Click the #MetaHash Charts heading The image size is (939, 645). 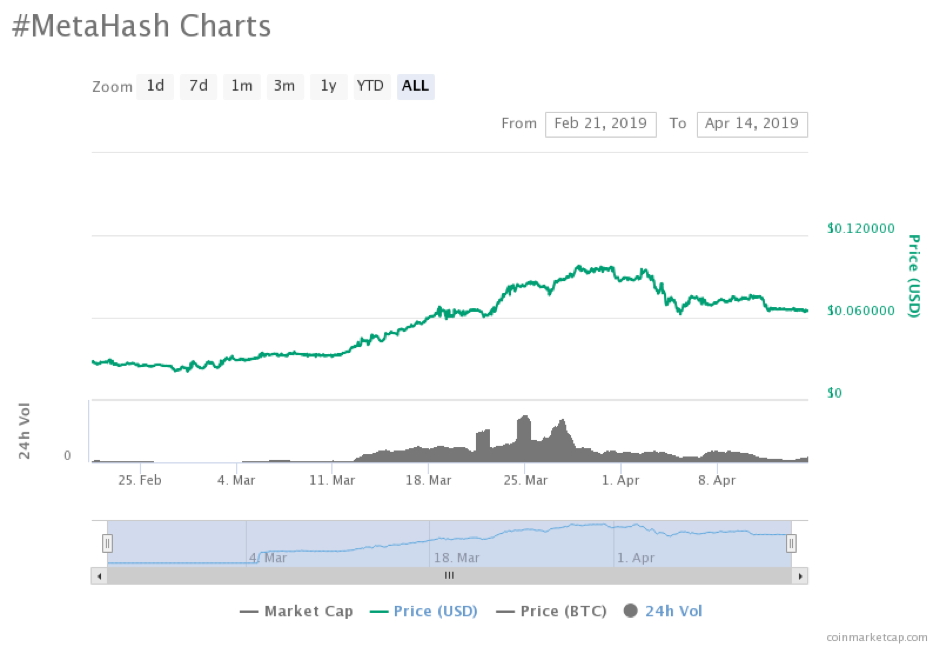141,26
